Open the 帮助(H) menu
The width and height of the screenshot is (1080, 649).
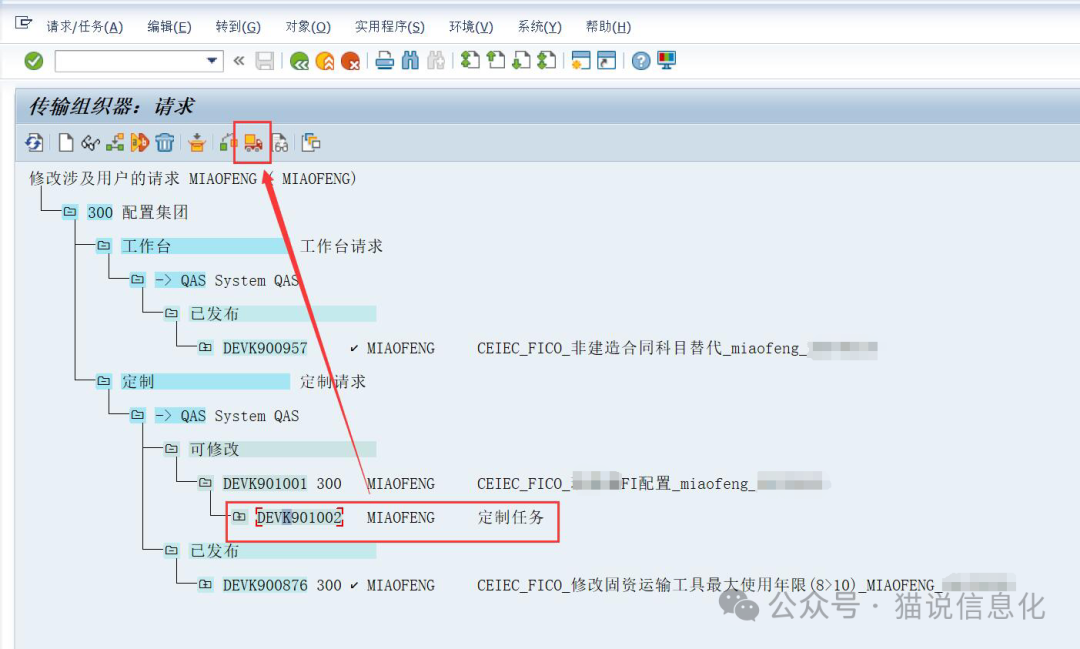coord(608,27)
